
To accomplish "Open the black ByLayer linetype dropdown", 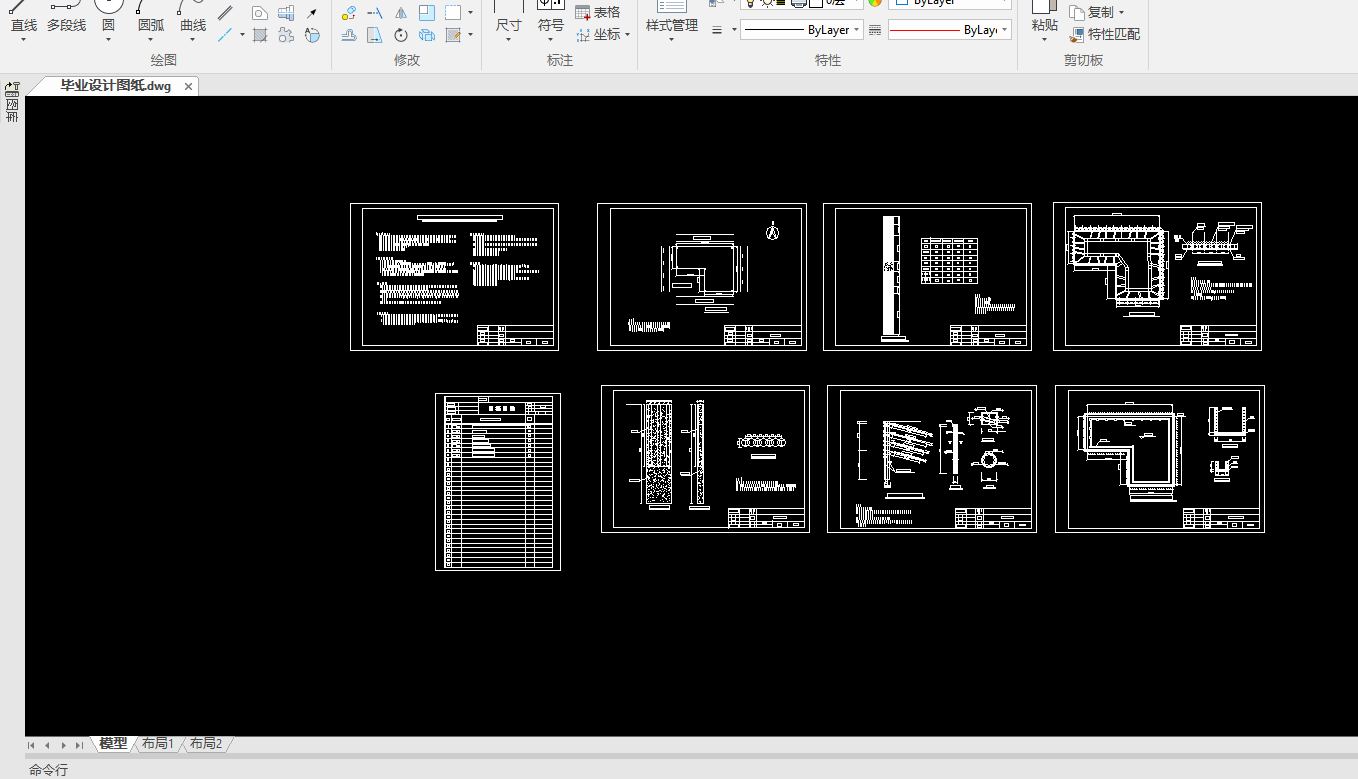I will click(x=801, y=30).
